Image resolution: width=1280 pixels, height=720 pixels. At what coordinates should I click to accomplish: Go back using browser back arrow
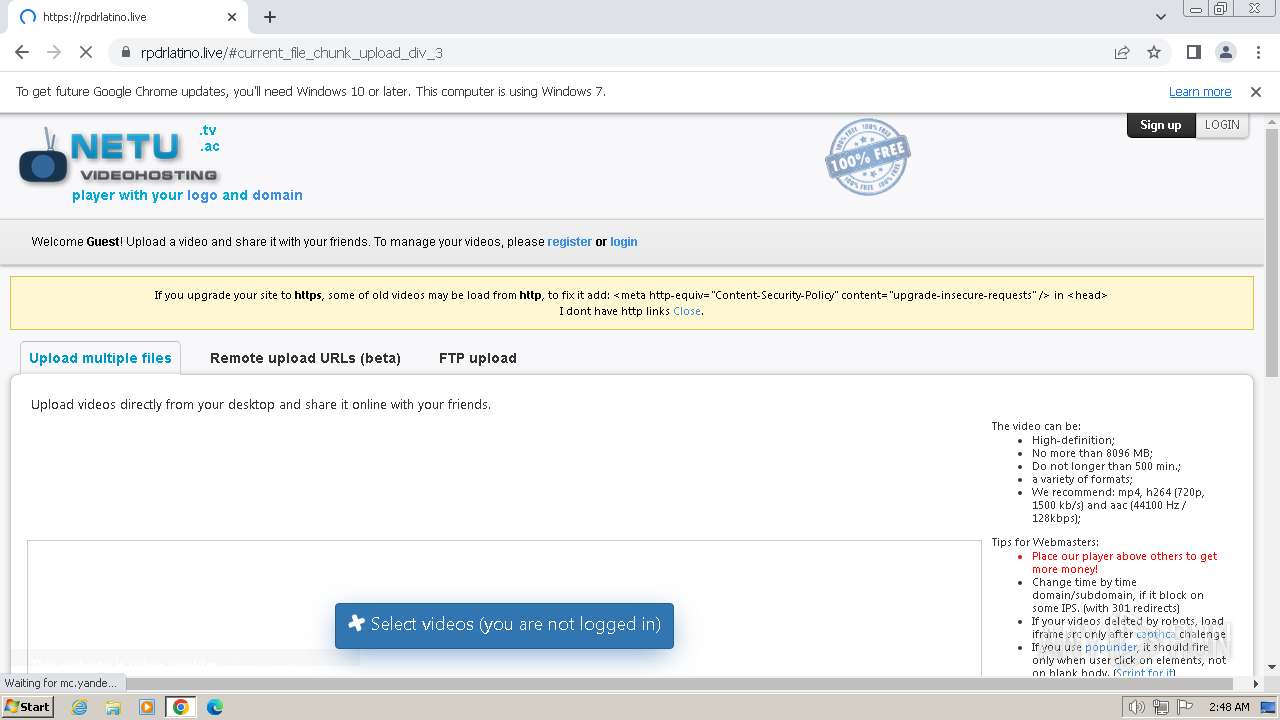[22, 52]
